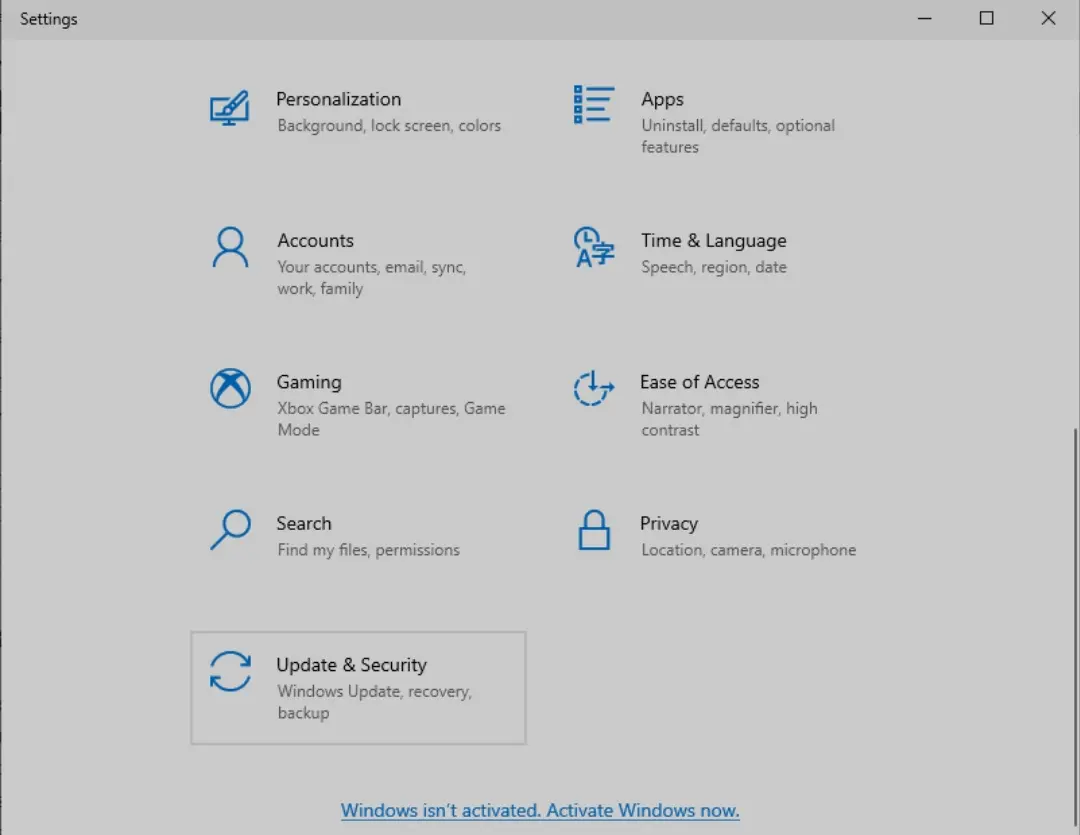Select the Update & Security tile label
Screen dimensions: 1080x835
(x=351, y=665)
